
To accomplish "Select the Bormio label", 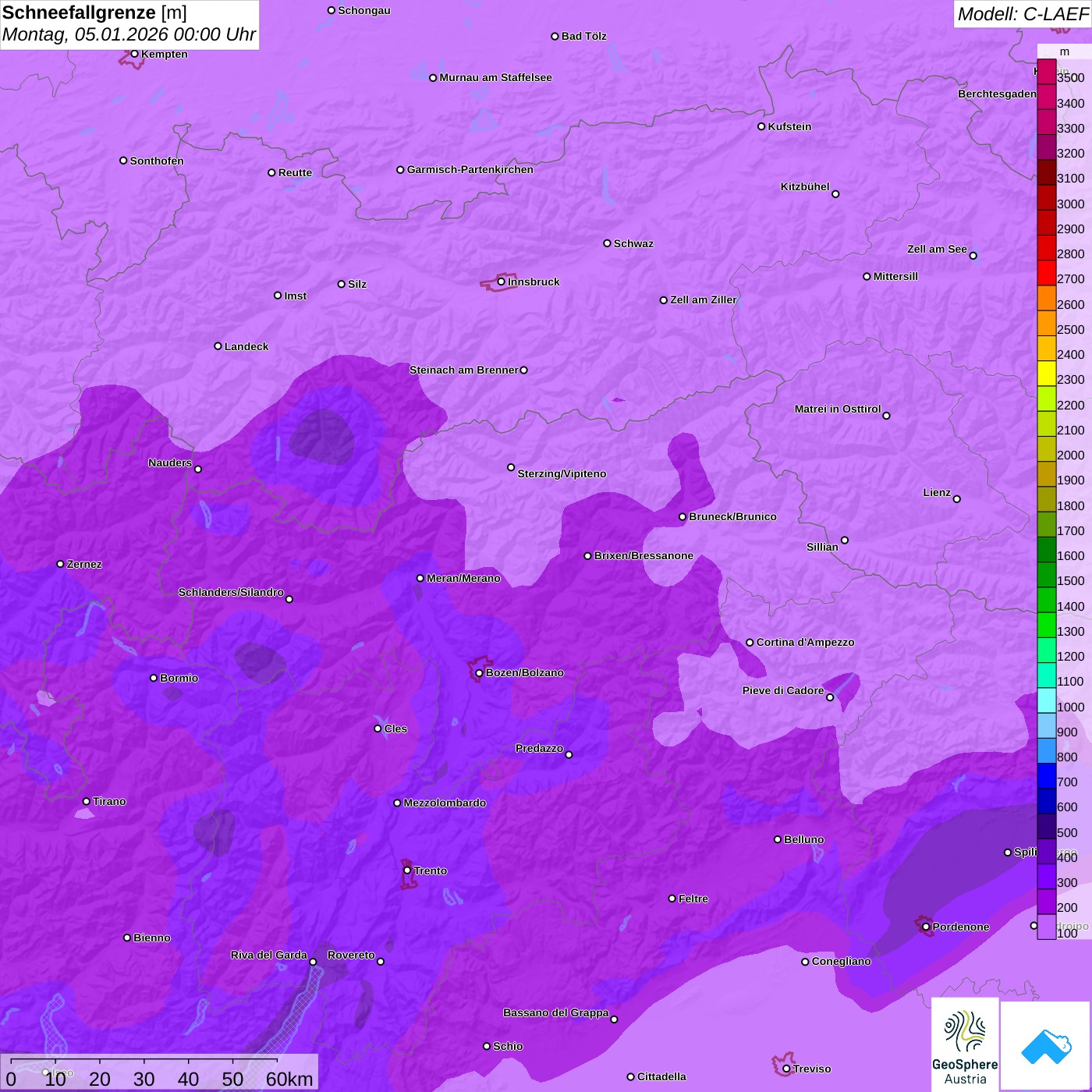I will (179, 678).
